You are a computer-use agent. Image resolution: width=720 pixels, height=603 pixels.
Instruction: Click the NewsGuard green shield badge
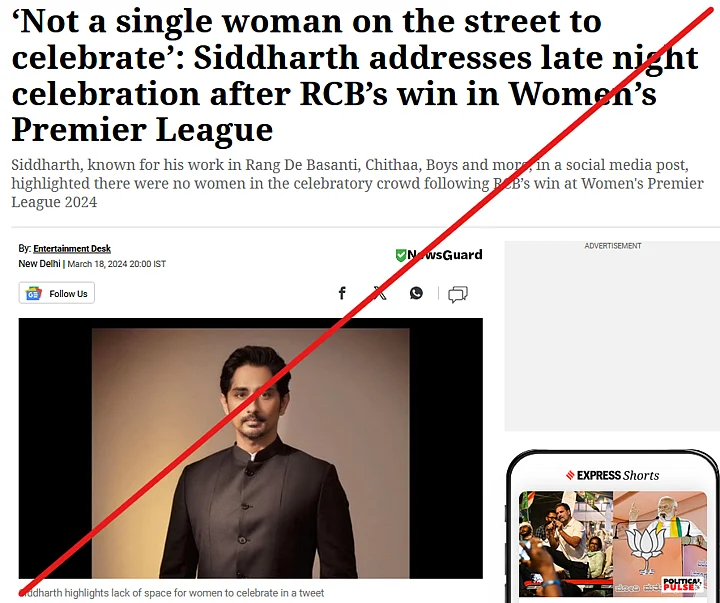[x=401, y=255]
